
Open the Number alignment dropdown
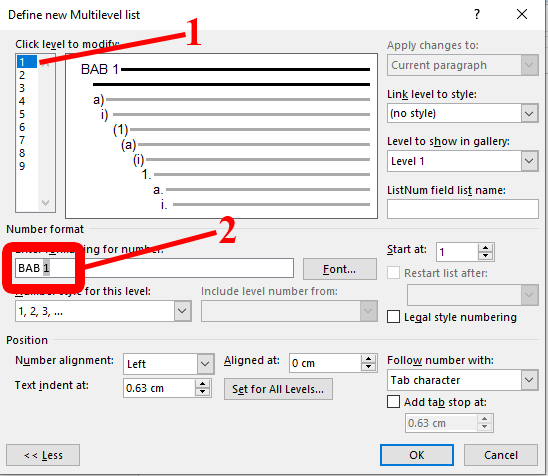[x=168, y=364]
